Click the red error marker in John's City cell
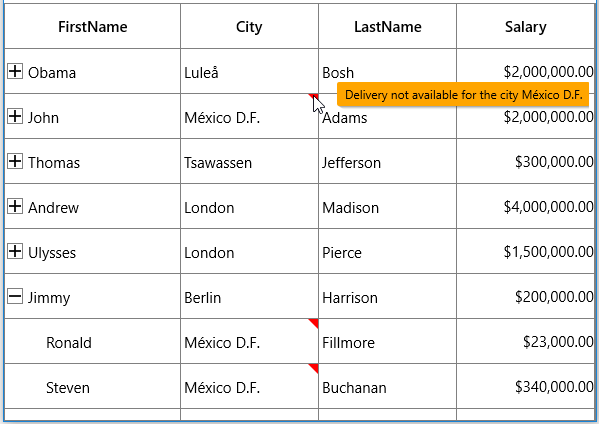This screenshot has height=424, width=599. tap(313, 97)
